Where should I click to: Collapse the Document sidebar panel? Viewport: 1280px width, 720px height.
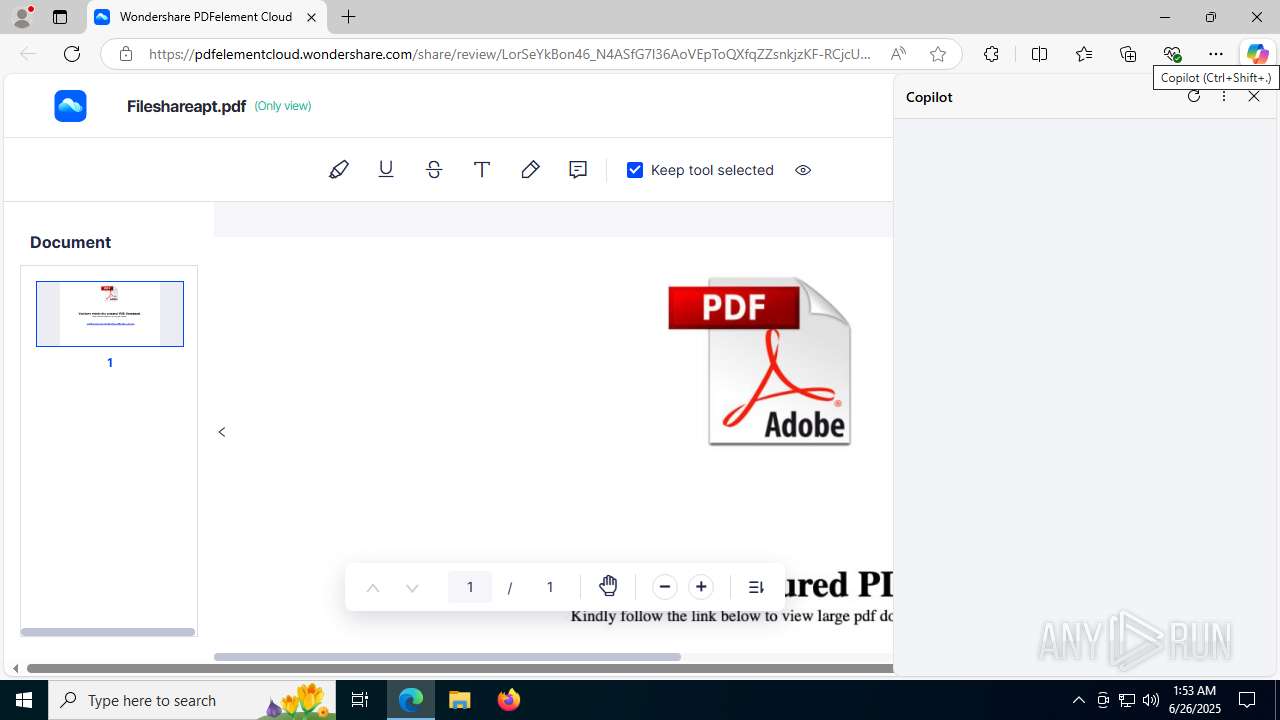(x=222, y=432)
